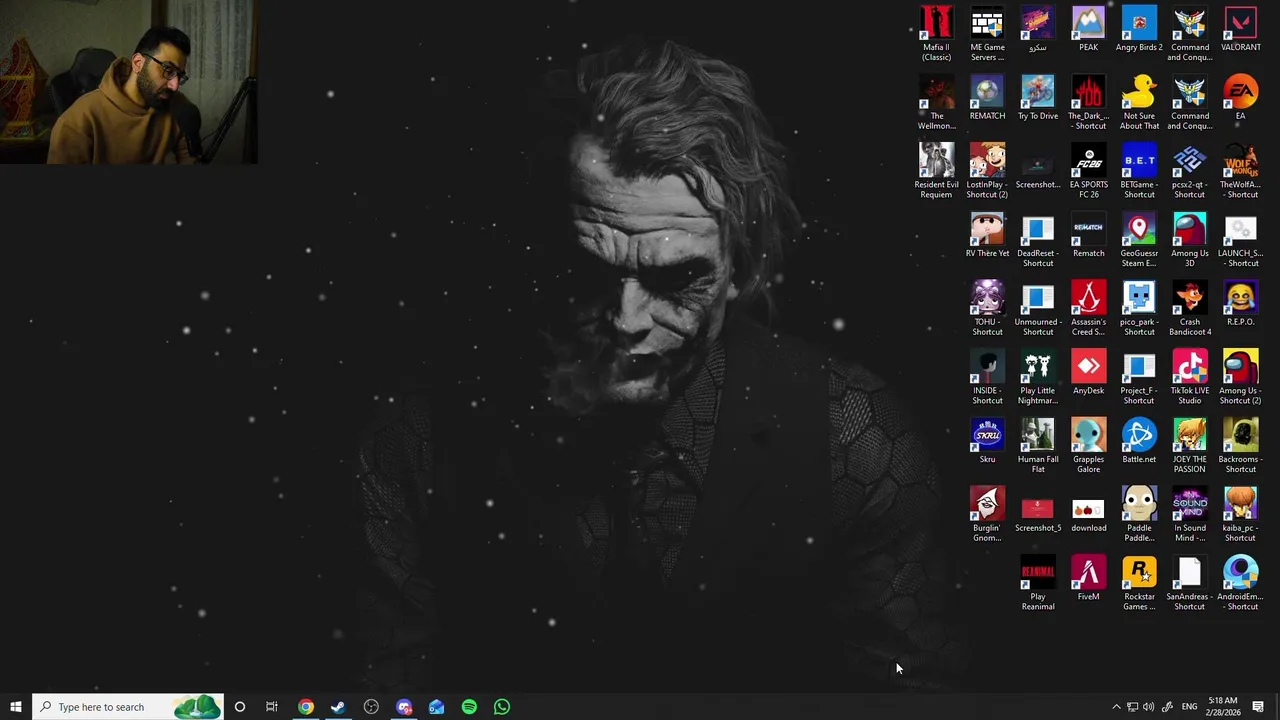Viewport: 1280px width, 720px height.
Task: Open the Grapples Galore icon
Action: (x=1088, y=445)
